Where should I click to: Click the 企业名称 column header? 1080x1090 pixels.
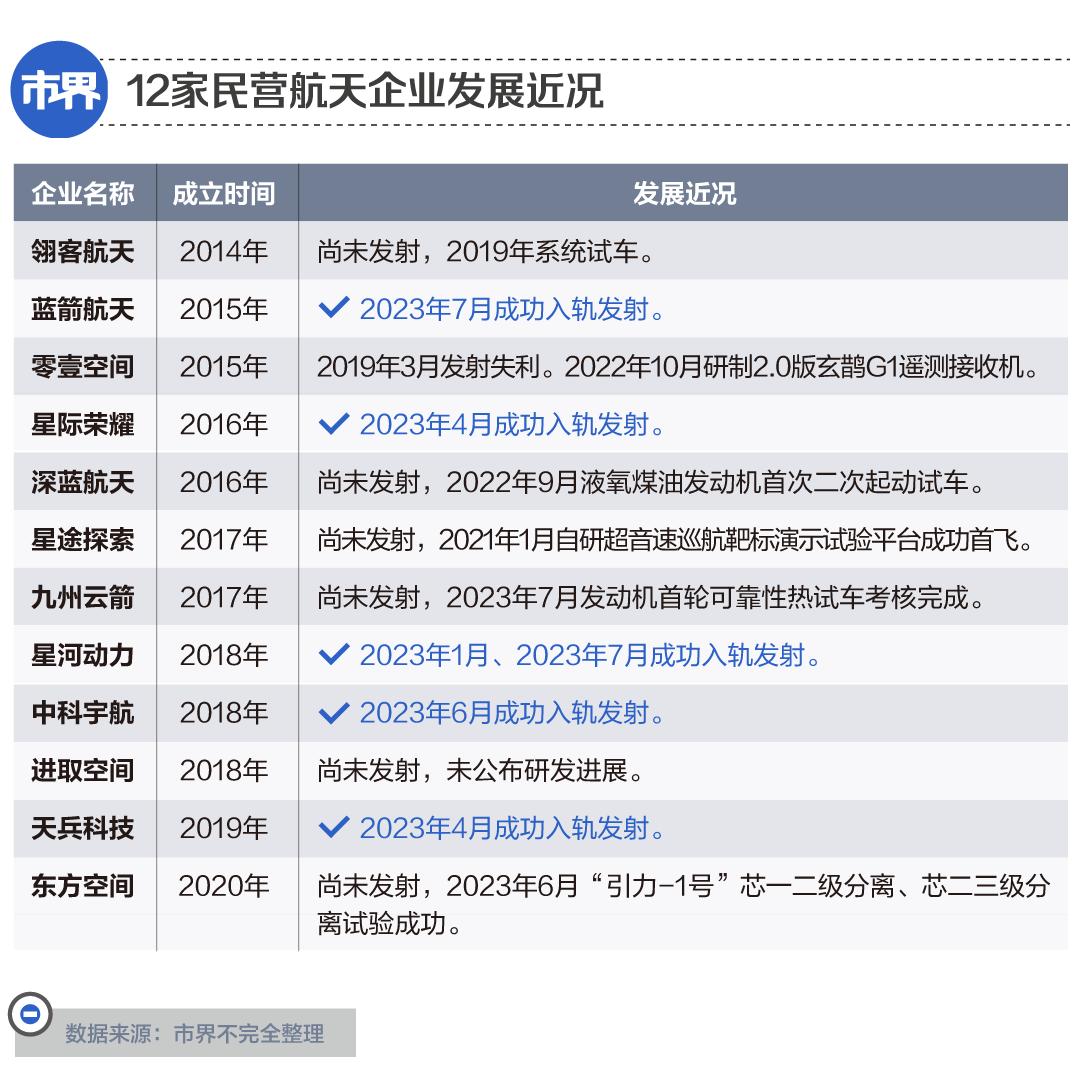(x=83, y=193)
